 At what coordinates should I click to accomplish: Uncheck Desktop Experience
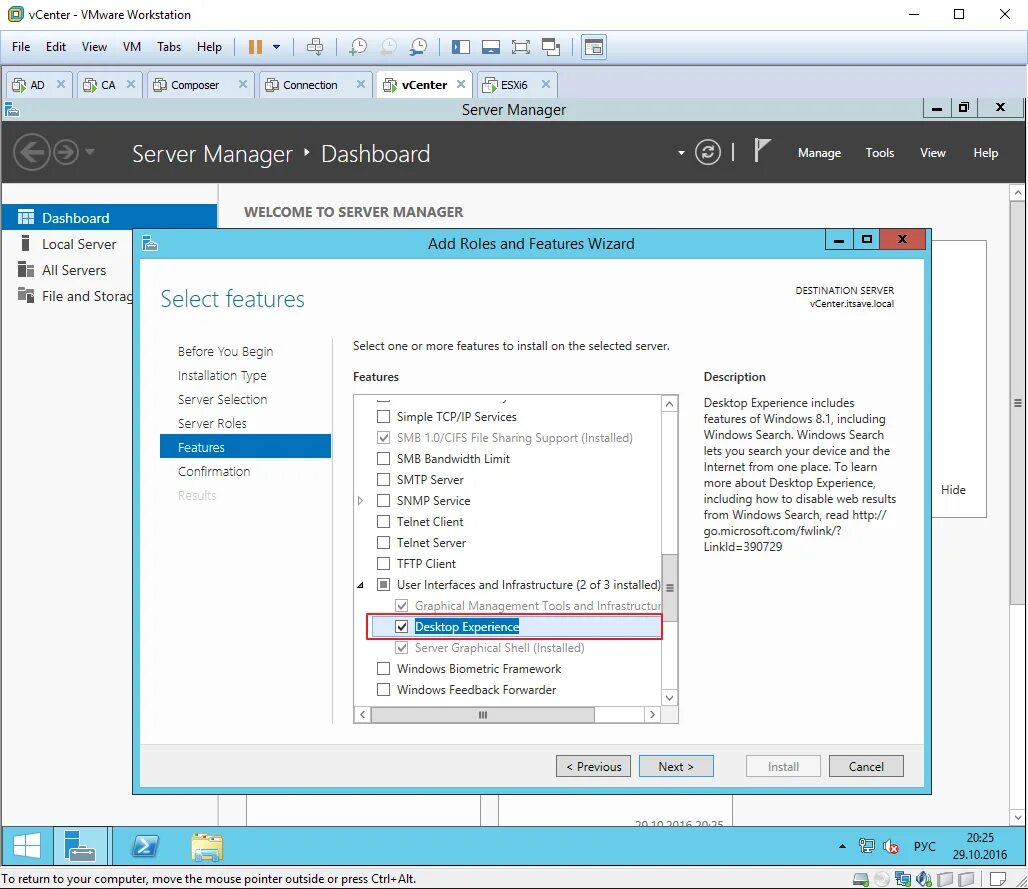402,626
